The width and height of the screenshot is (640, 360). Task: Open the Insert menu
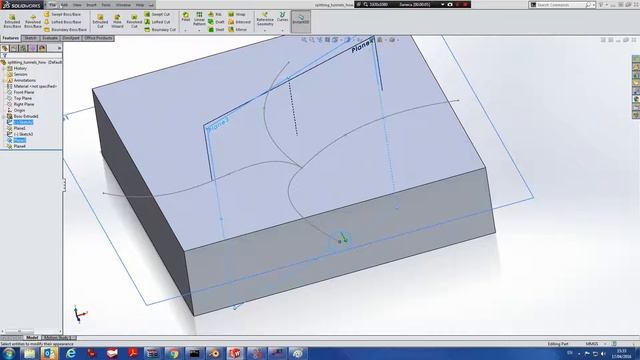[x=91, y=5]
